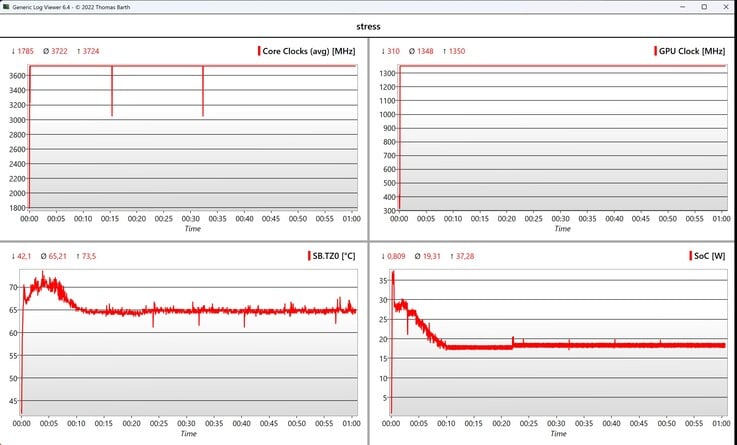Viewport: 737px width, 445px height.
Task: Click the red Core Clocks legend marker
Action: pos(259,51)
